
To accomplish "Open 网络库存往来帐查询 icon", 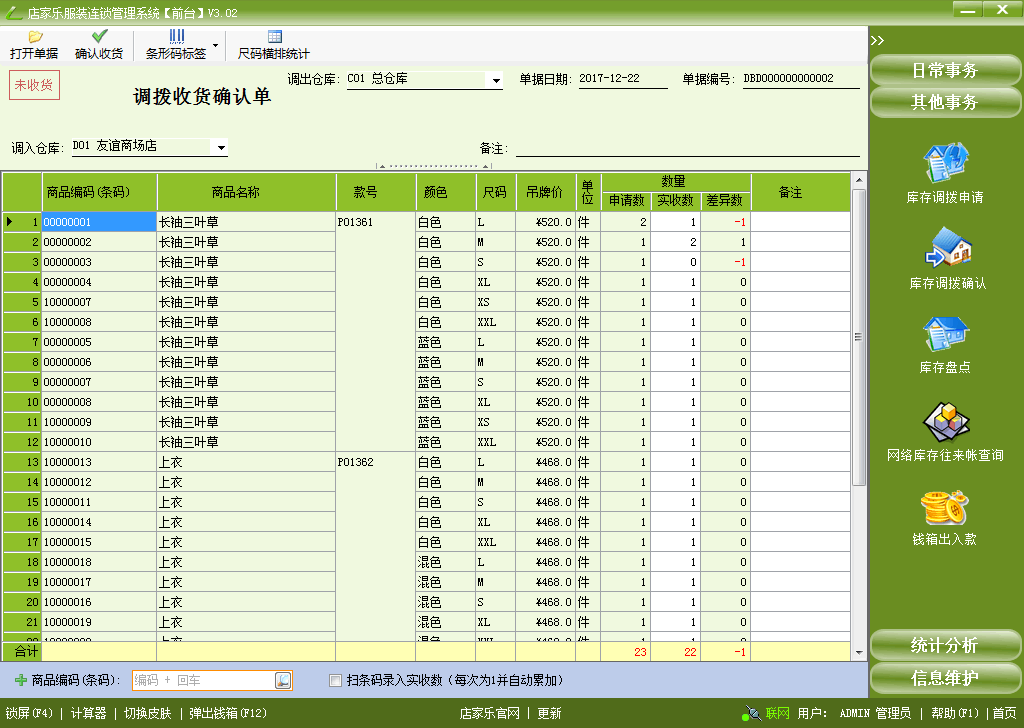I will point(945,422).
